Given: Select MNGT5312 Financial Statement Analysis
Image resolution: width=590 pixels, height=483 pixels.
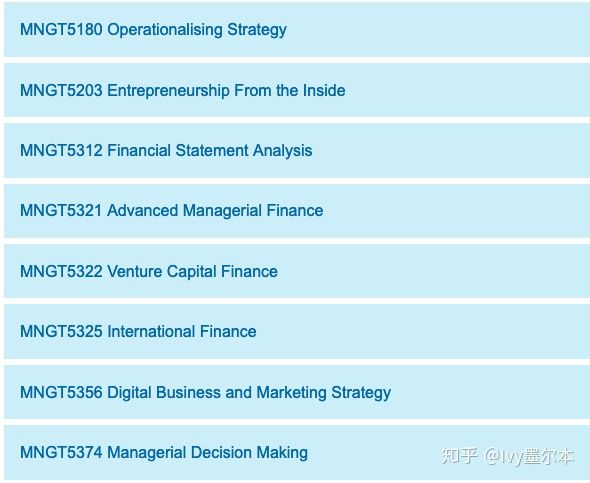Looking at the screenshot, I should (166, 151).
